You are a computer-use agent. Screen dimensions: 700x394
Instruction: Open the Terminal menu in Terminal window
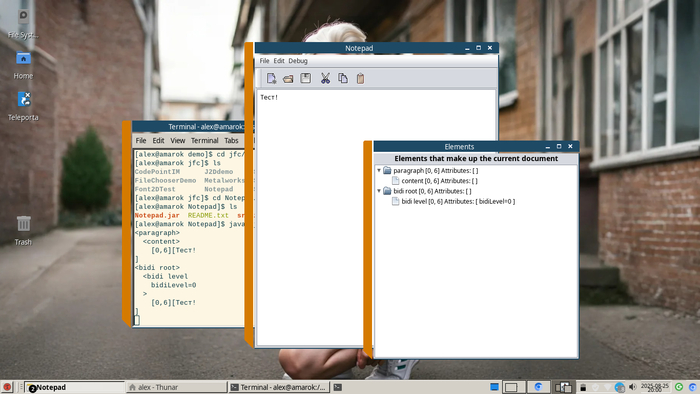[x=204, y=141]
